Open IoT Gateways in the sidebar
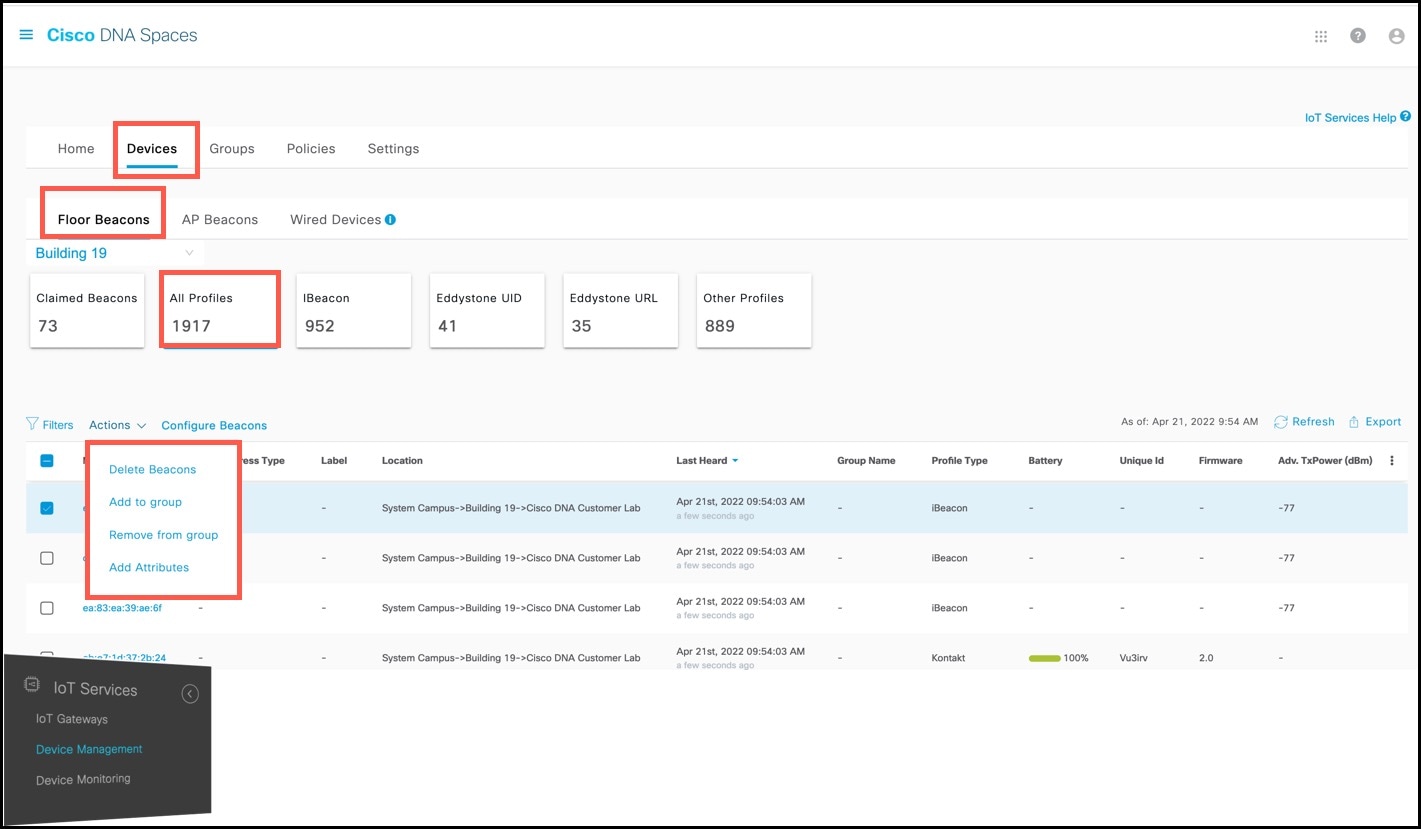Screen dimensions: 1421x829 72,719
